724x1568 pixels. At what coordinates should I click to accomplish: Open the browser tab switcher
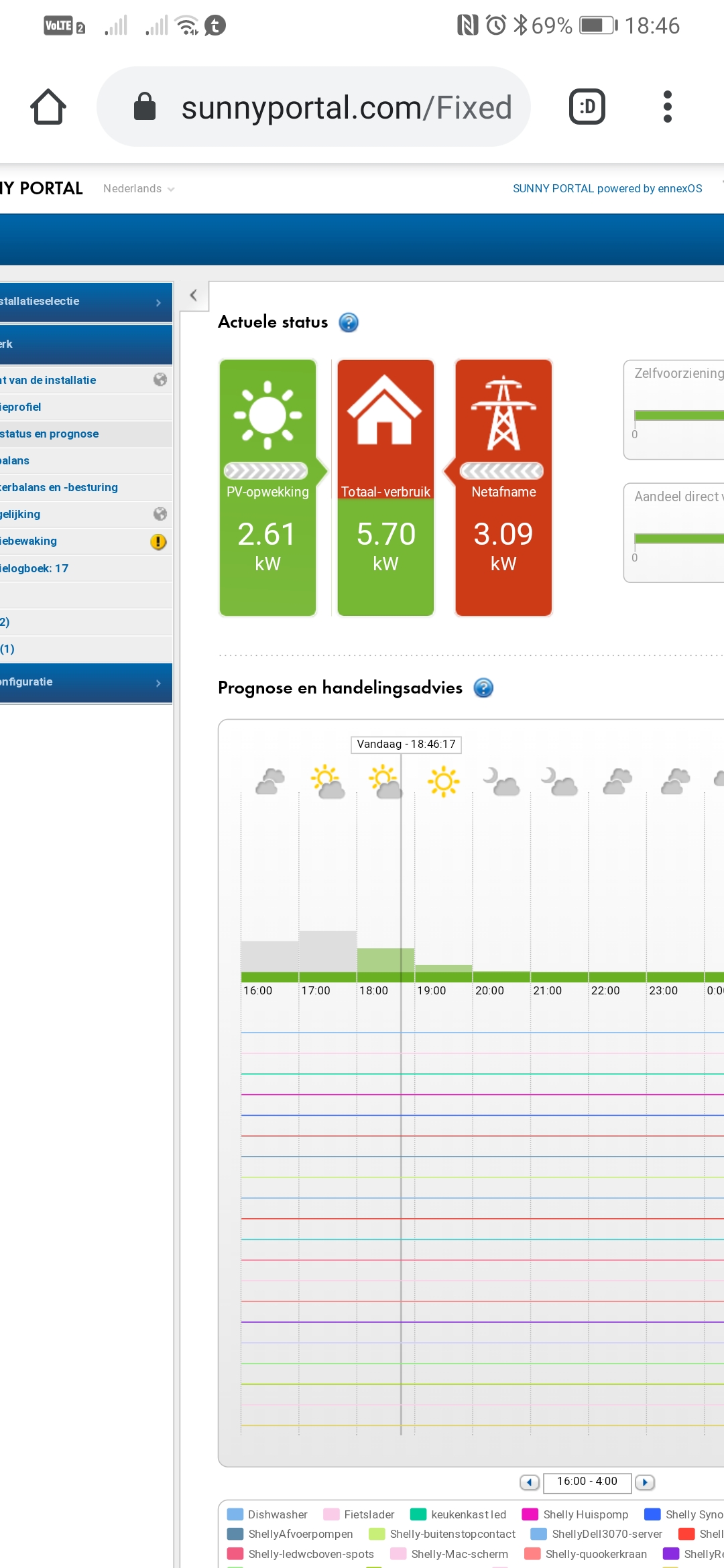pyautogui.click(x=587, y=107)
